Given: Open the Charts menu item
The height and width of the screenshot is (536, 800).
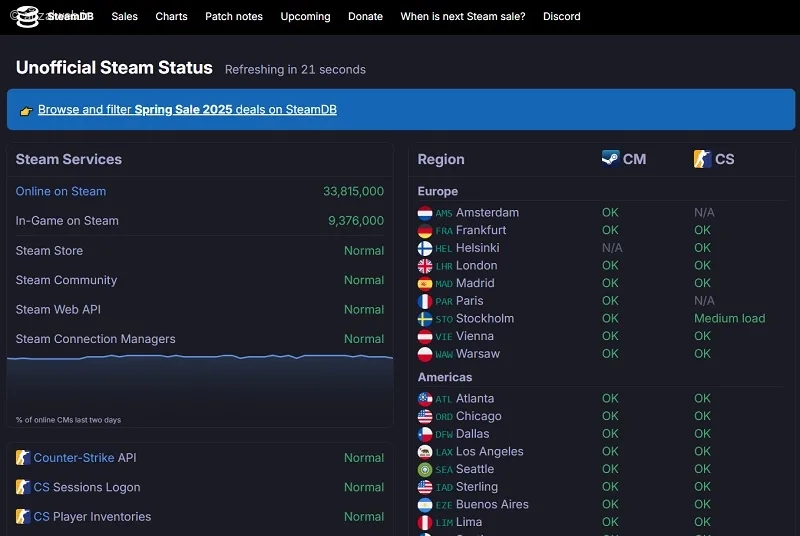Looking at the screenshot, I should [171, 16].
